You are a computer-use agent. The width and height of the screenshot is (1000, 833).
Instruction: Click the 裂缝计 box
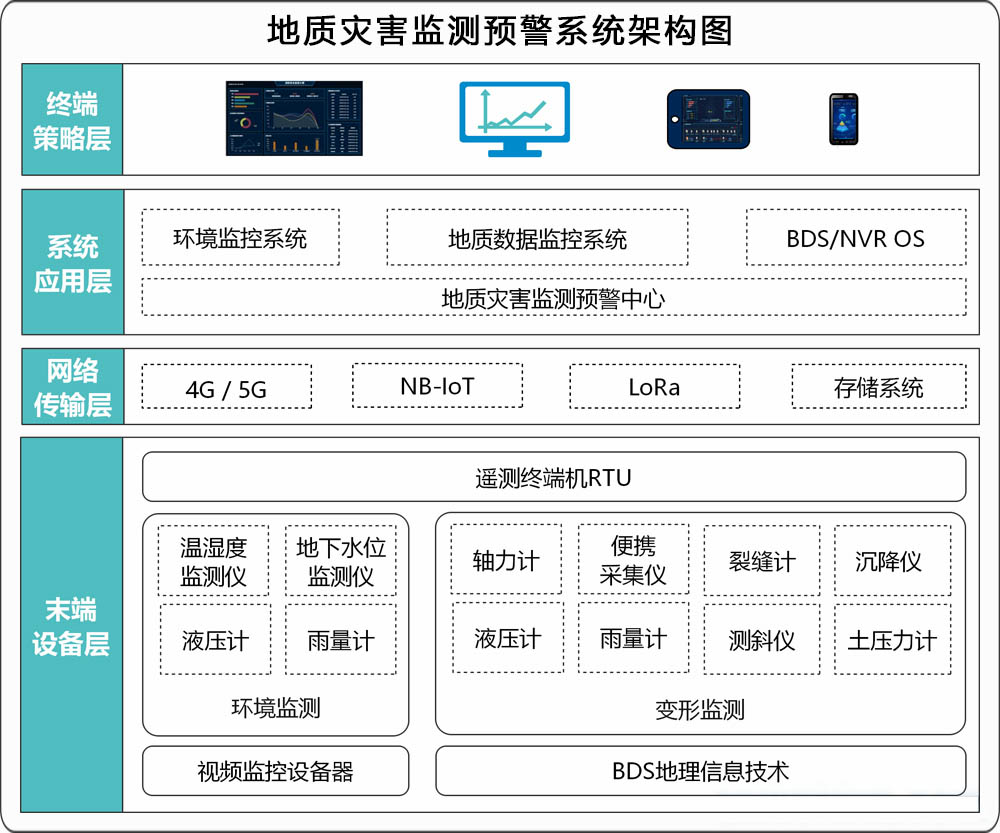tap(761, 561)
